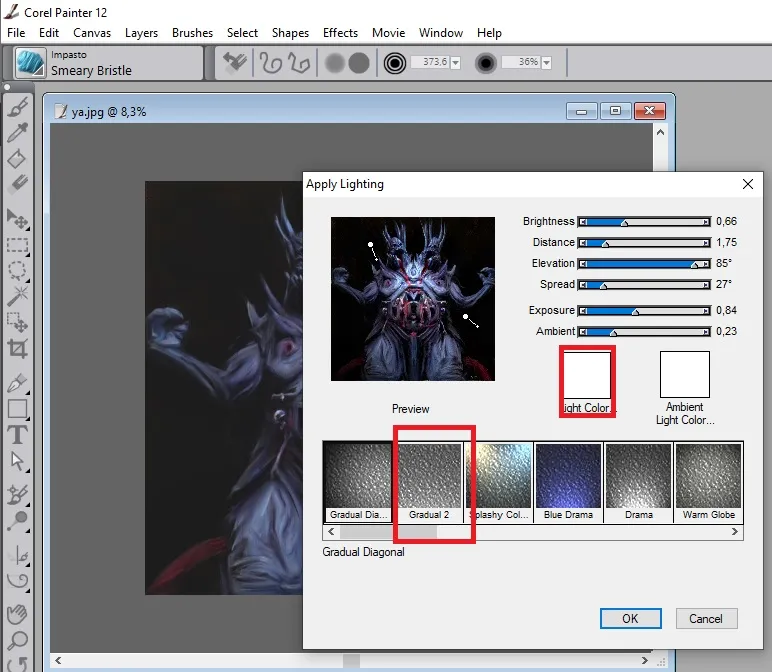Screen dimensions: 772x672
Task: Open the Ambient Light Color swatch
Action: click(684, 374)
